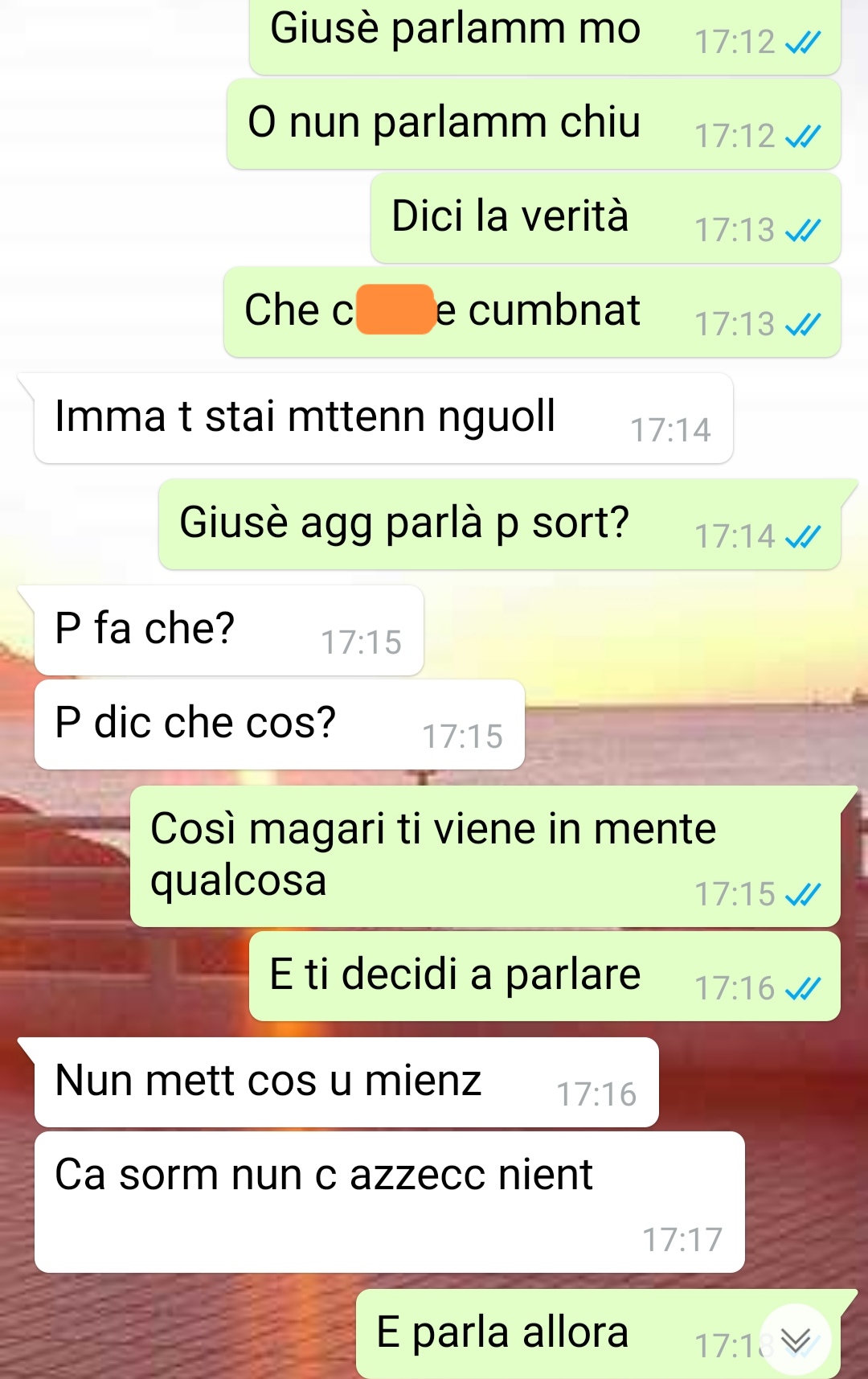This screenshot has width=868, height=1379.
Task: Click ticks on 'Giusè agg parlà p sort?' message
Action: click(x=803, y=537)
